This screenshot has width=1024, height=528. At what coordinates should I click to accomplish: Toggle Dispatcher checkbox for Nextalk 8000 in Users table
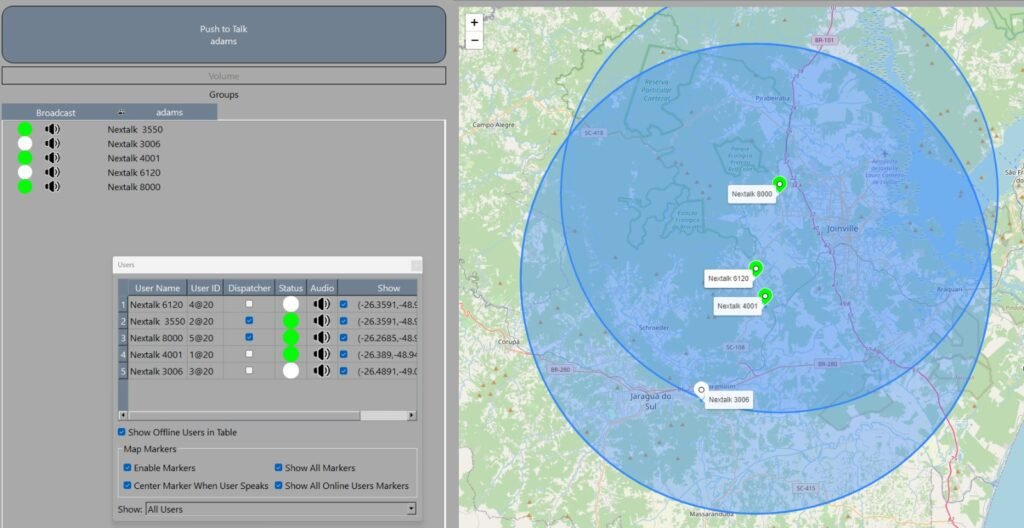point(249,337)
